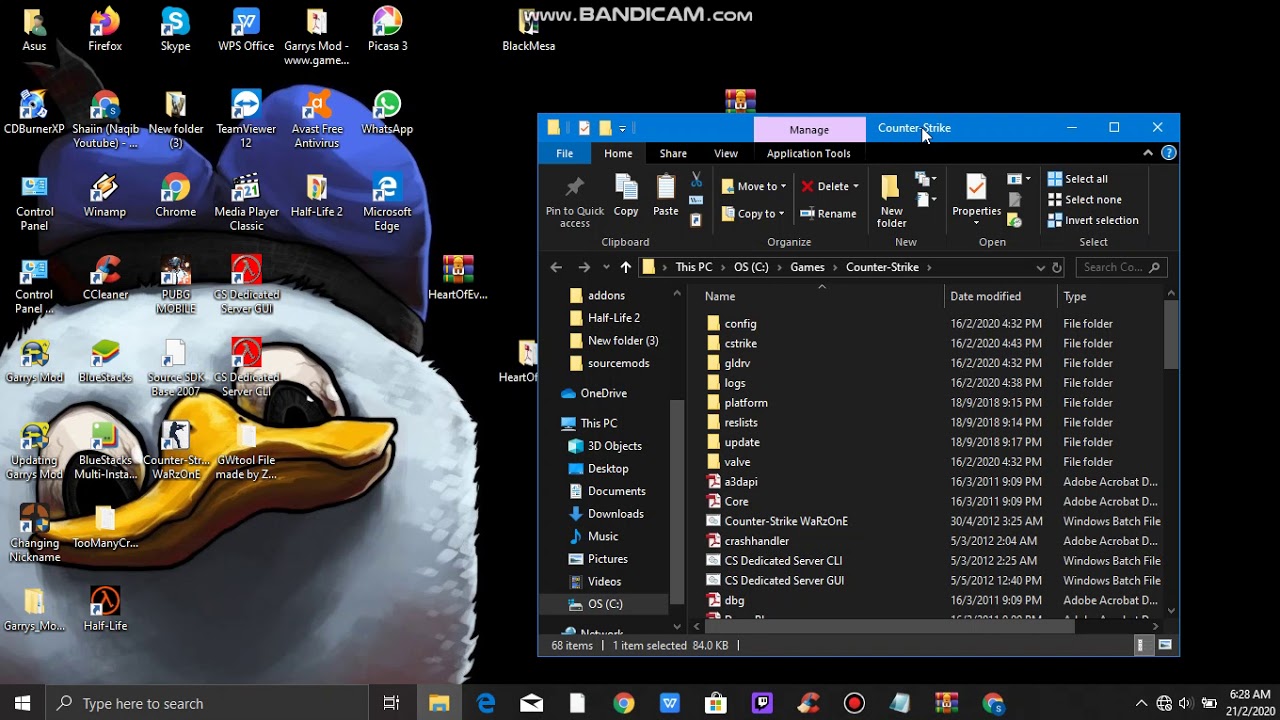This screenshot has width=1280, height=720.
Task: Open the Move to dropdown
Action: 754,187
